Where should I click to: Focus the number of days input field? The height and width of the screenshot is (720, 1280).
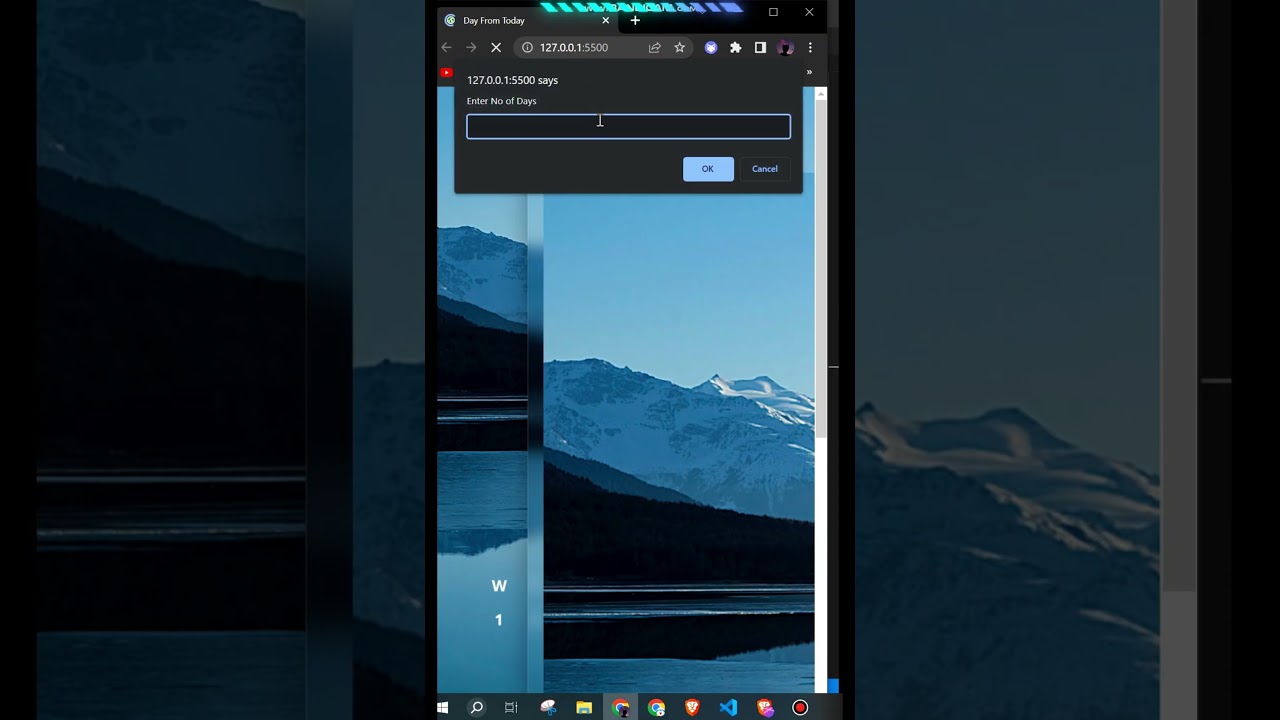pyautogui.click(x=628, y=126)
